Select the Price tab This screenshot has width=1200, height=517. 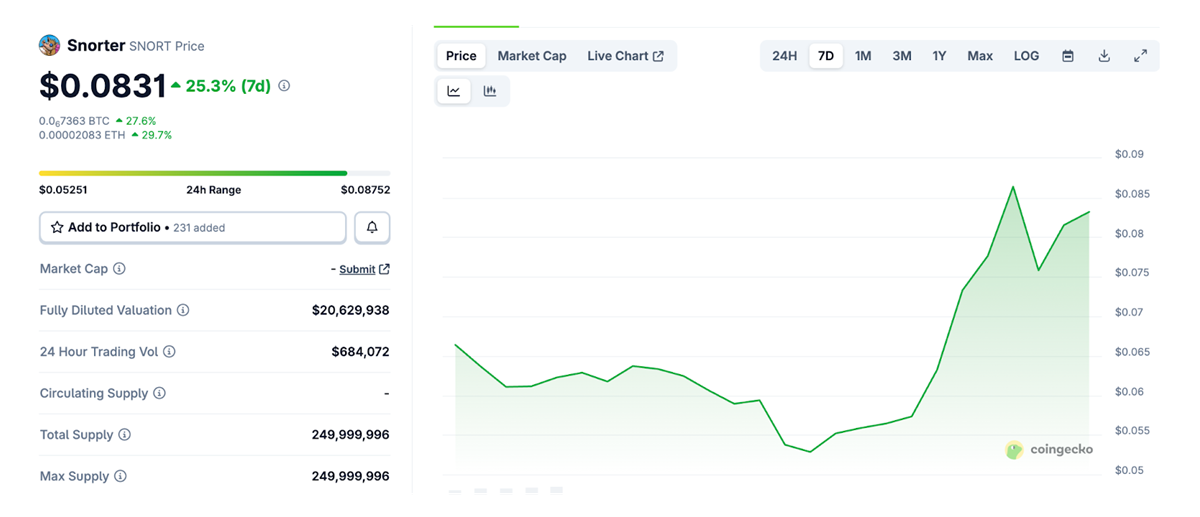461,56
